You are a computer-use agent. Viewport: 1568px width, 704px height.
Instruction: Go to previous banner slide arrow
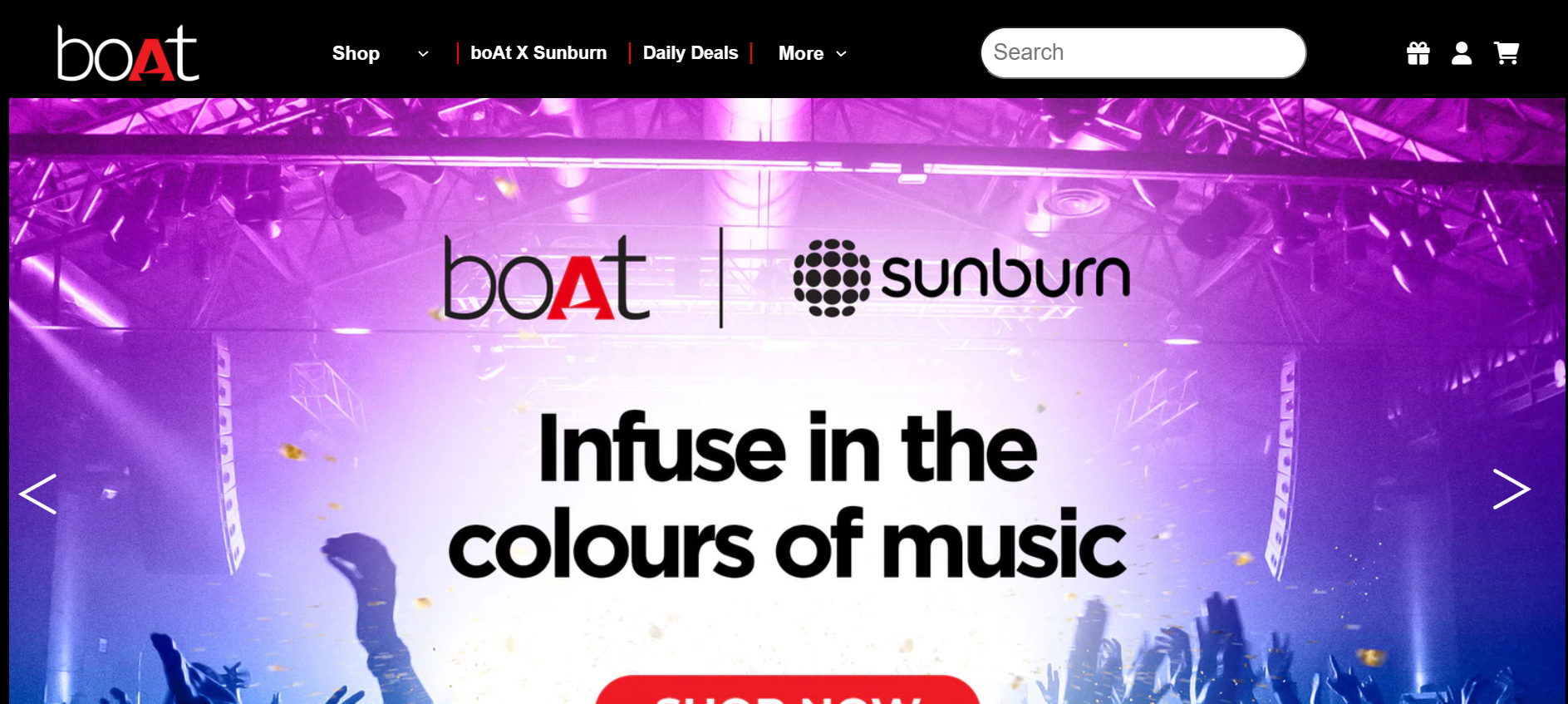click(x=38, y=494)
